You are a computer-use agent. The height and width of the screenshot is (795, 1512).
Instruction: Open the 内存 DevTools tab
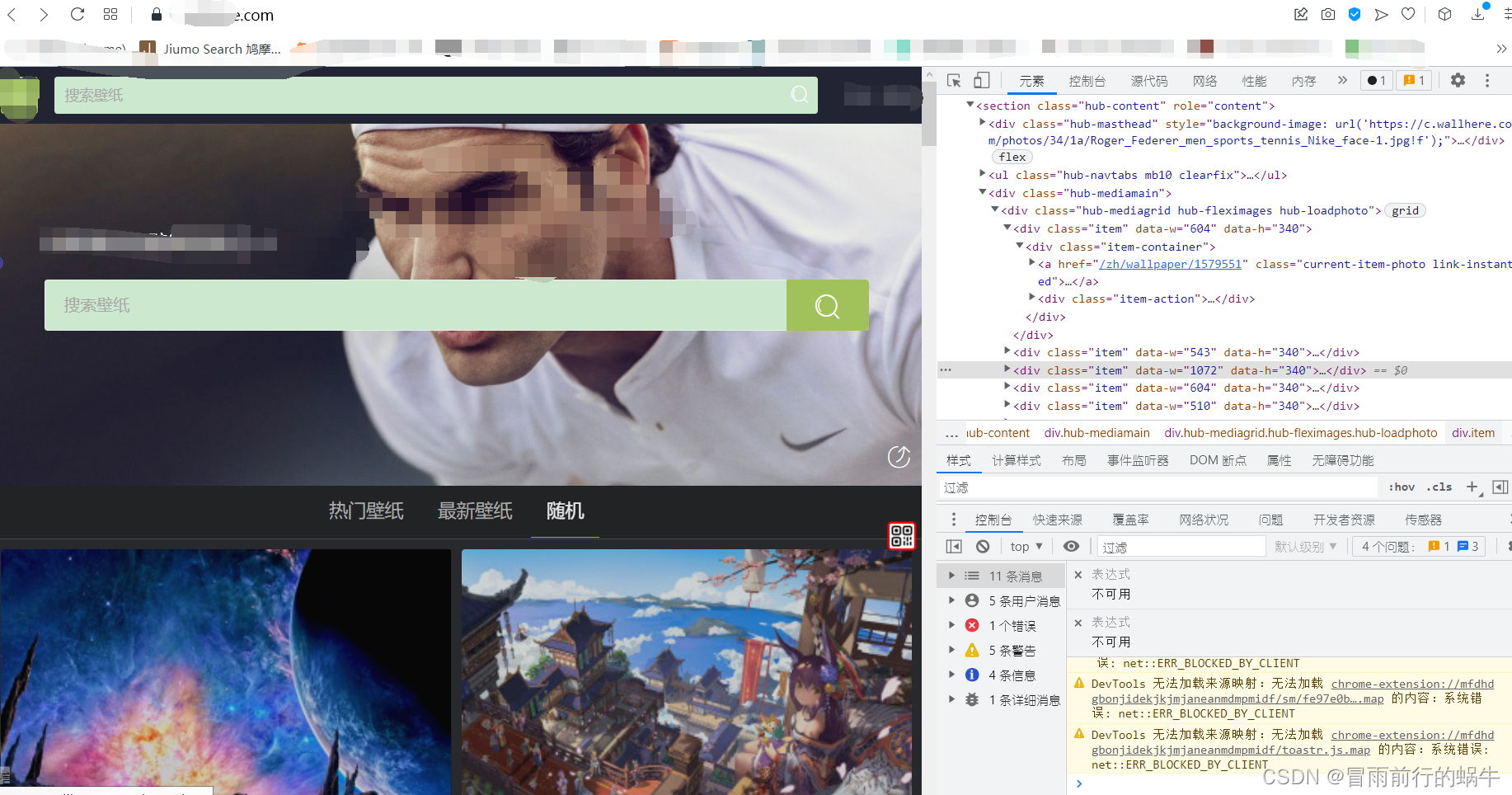pyautogui.click(x=1303, y=81)
